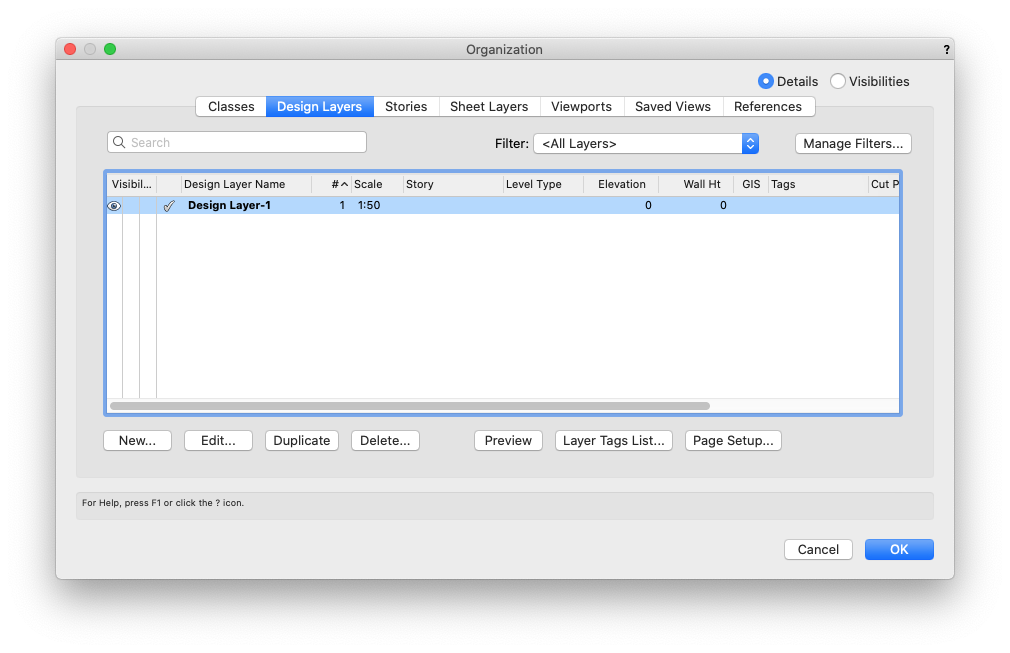This screenshot has height=653, width=1010.
Task: Open the Layer Tags List
Action: point(614,440)
